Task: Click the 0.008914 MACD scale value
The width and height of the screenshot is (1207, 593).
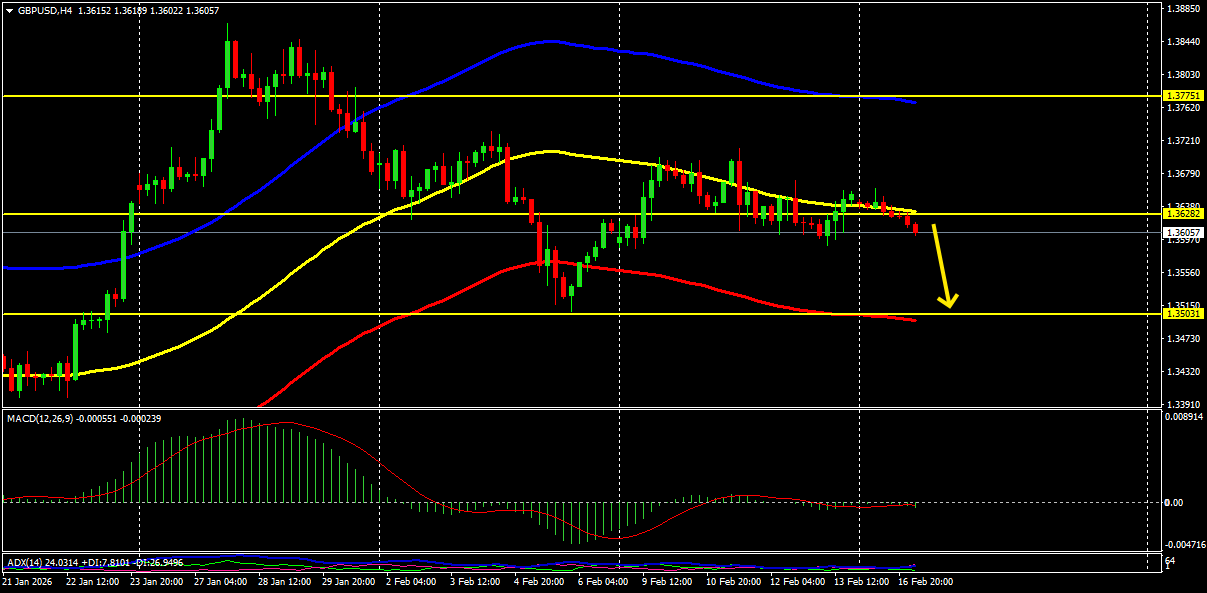Action: click(x=1184, y=415)
